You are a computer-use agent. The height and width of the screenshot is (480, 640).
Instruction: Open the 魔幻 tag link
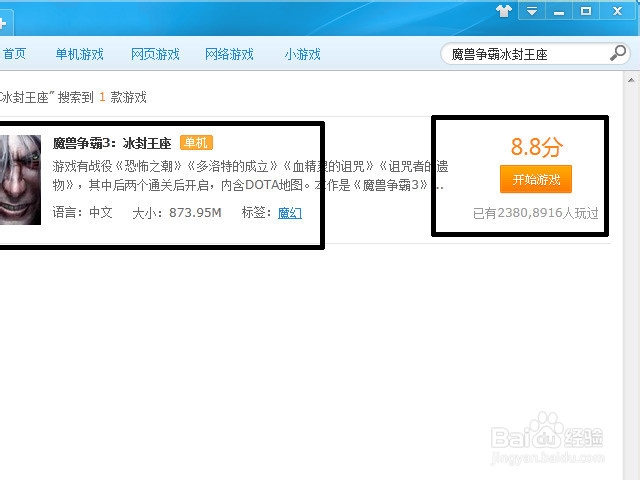click(x=290, y=213)
